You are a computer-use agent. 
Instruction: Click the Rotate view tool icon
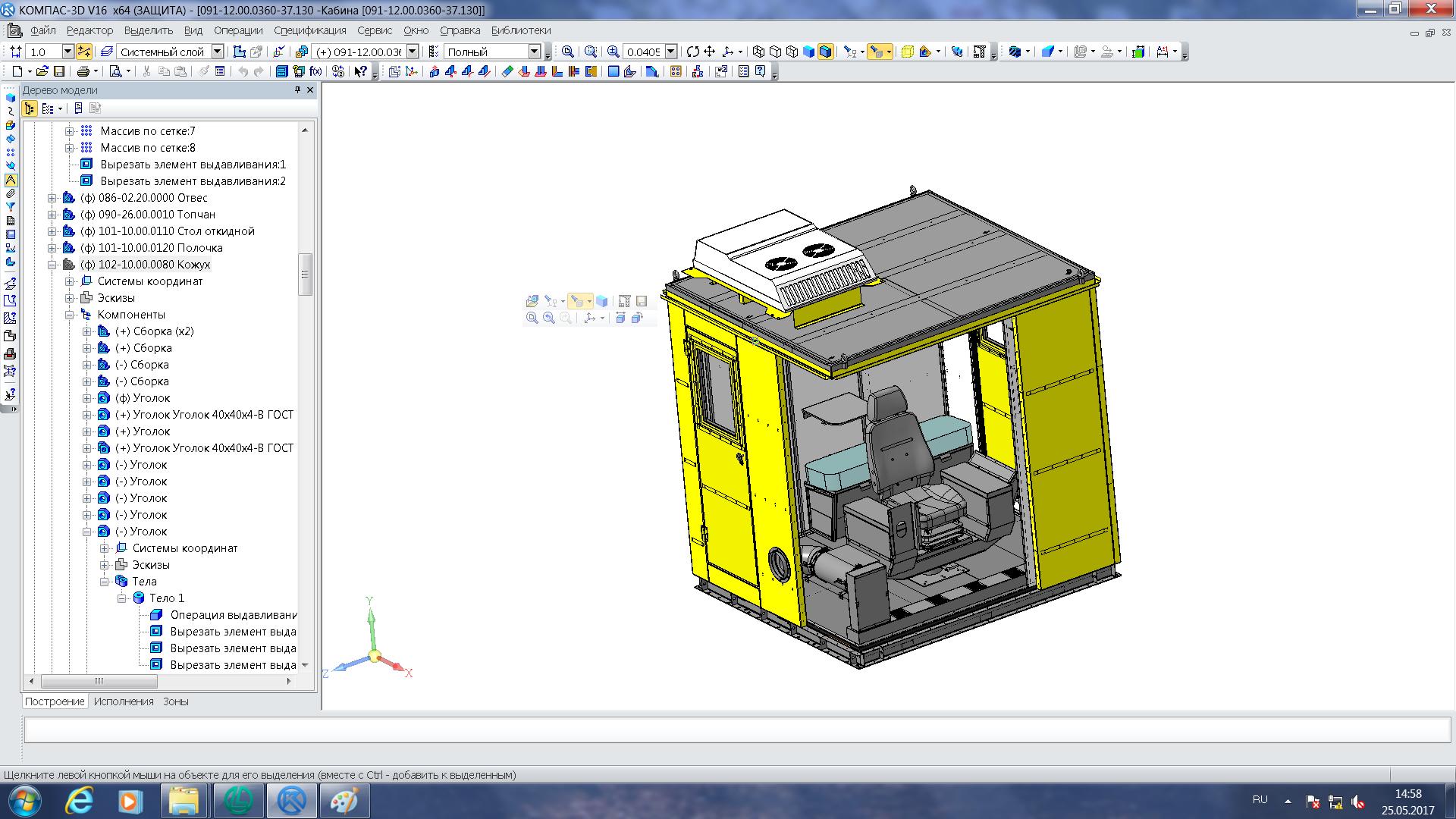coord(692,52)
